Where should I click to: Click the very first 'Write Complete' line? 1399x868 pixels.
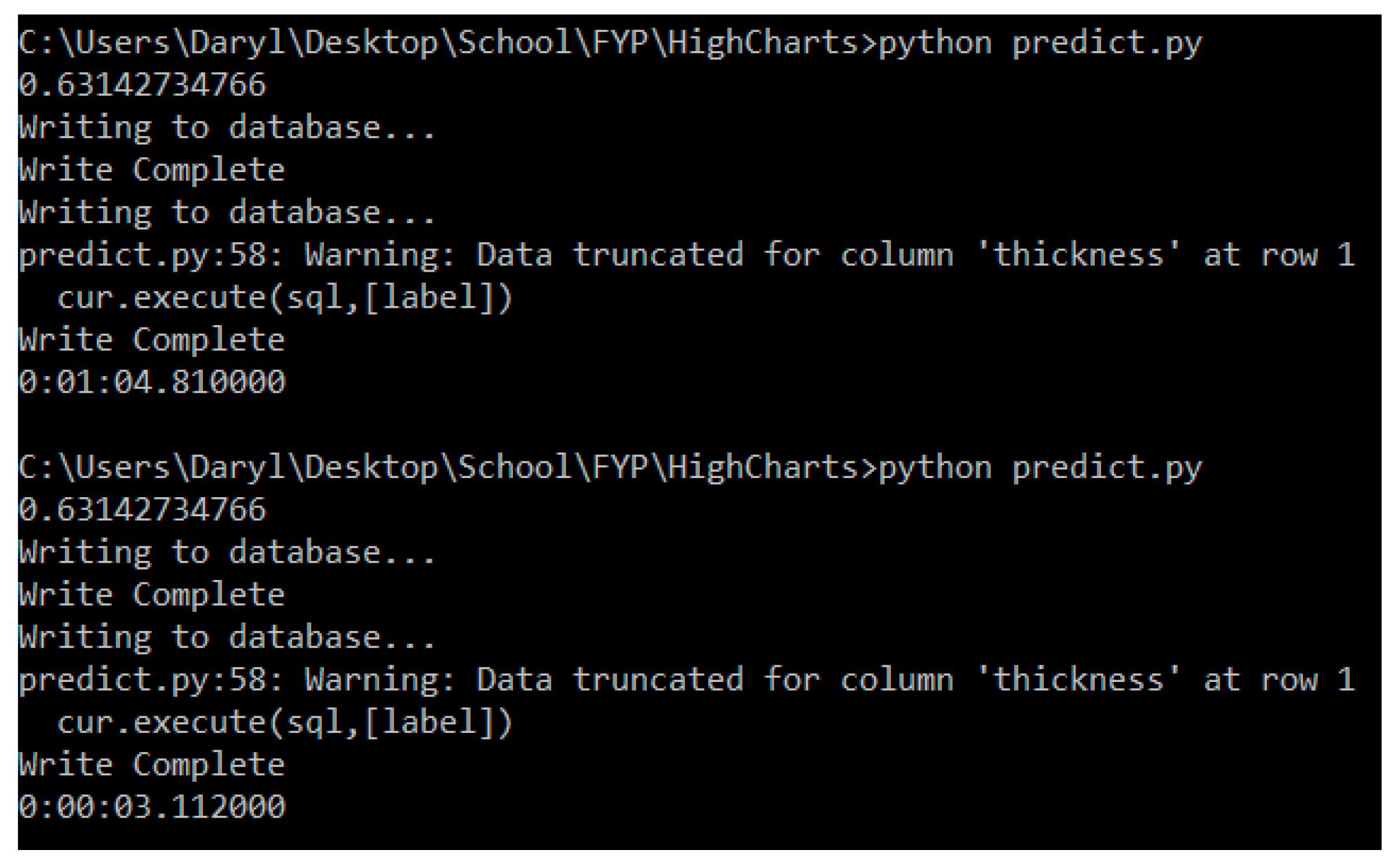pyautogui.click(x=152, y=170)
